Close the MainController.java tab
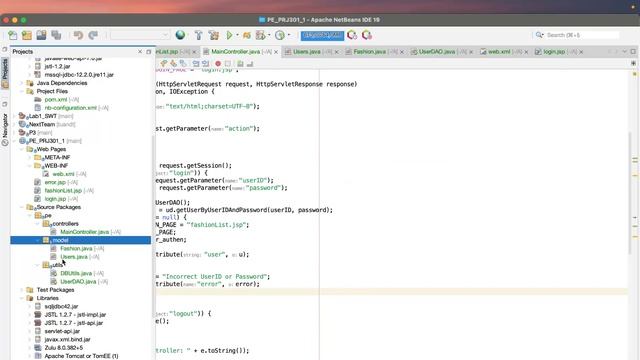640x360 pixels. click(x=276, y=52)
